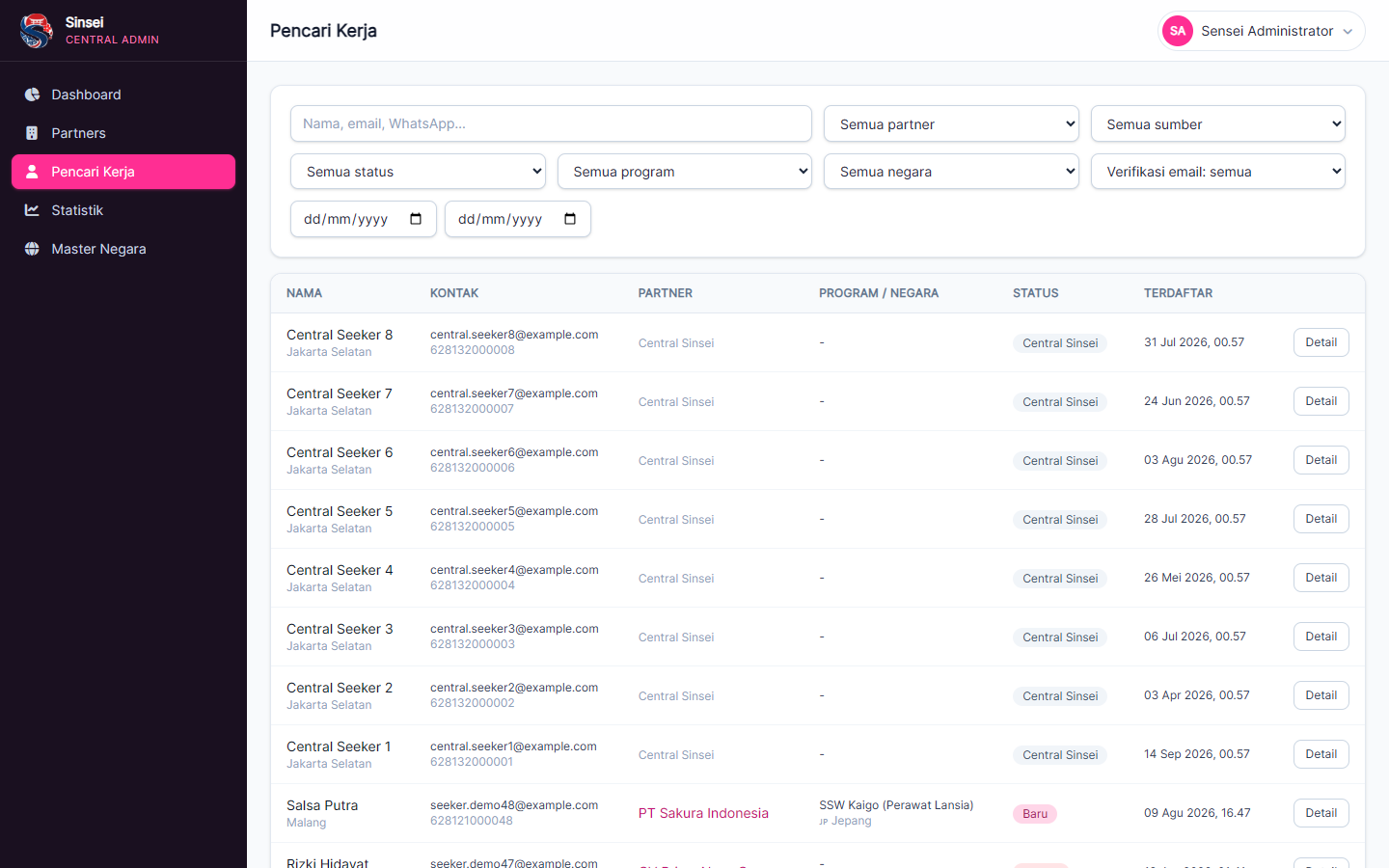The image size is (1389, 868).
Task: Select the Pencari Kerja sidebar item
Action: coord(123,172)
